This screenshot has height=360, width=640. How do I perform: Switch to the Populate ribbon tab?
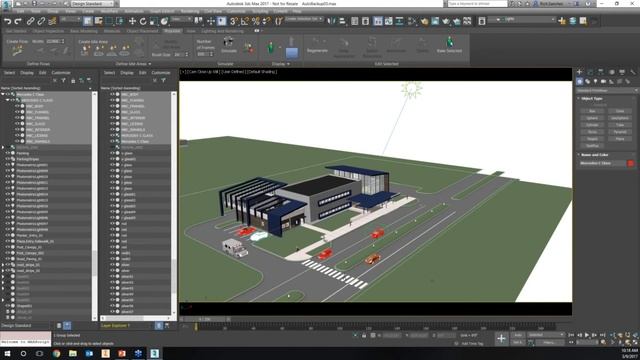(x=172, y=31)
